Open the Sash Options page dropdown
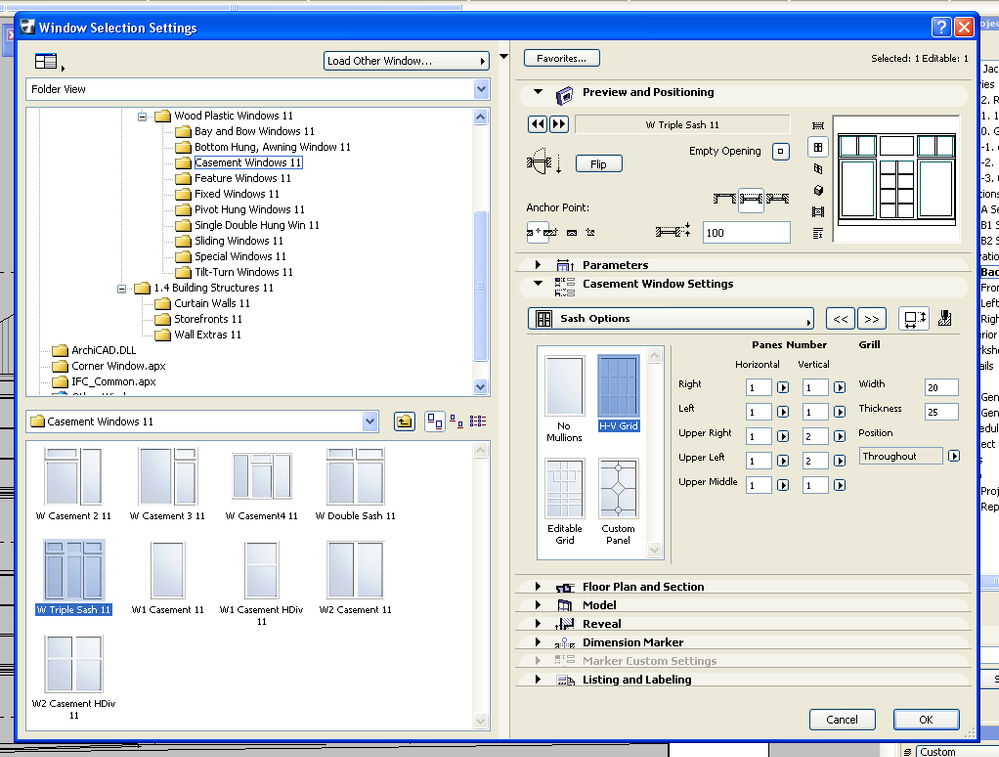Screen dimensions: 999x757 pyautogui.click(x=670, y=319)
